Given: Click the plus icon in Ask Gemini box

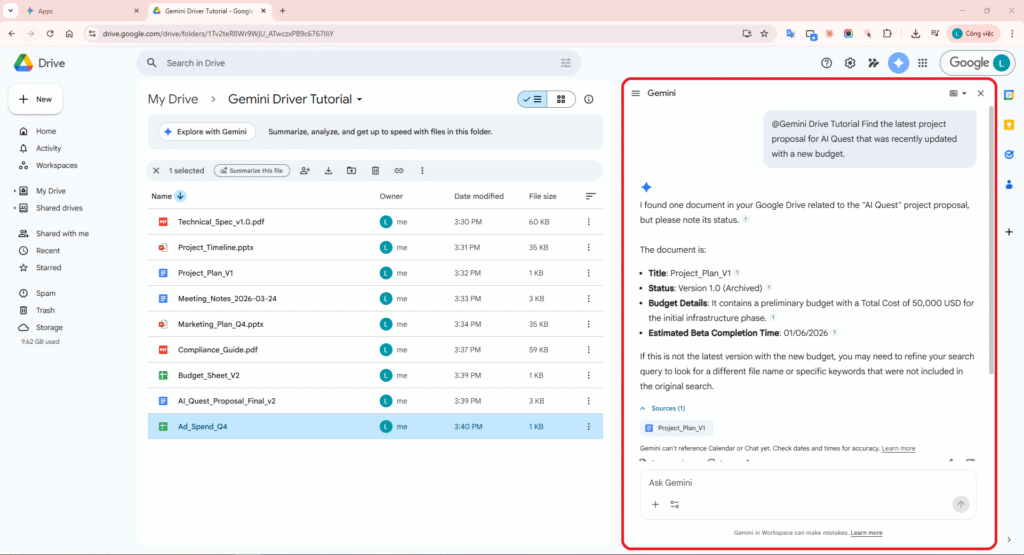Looking at the screenshot, I should pyautogui.click(x=655, y=505).
